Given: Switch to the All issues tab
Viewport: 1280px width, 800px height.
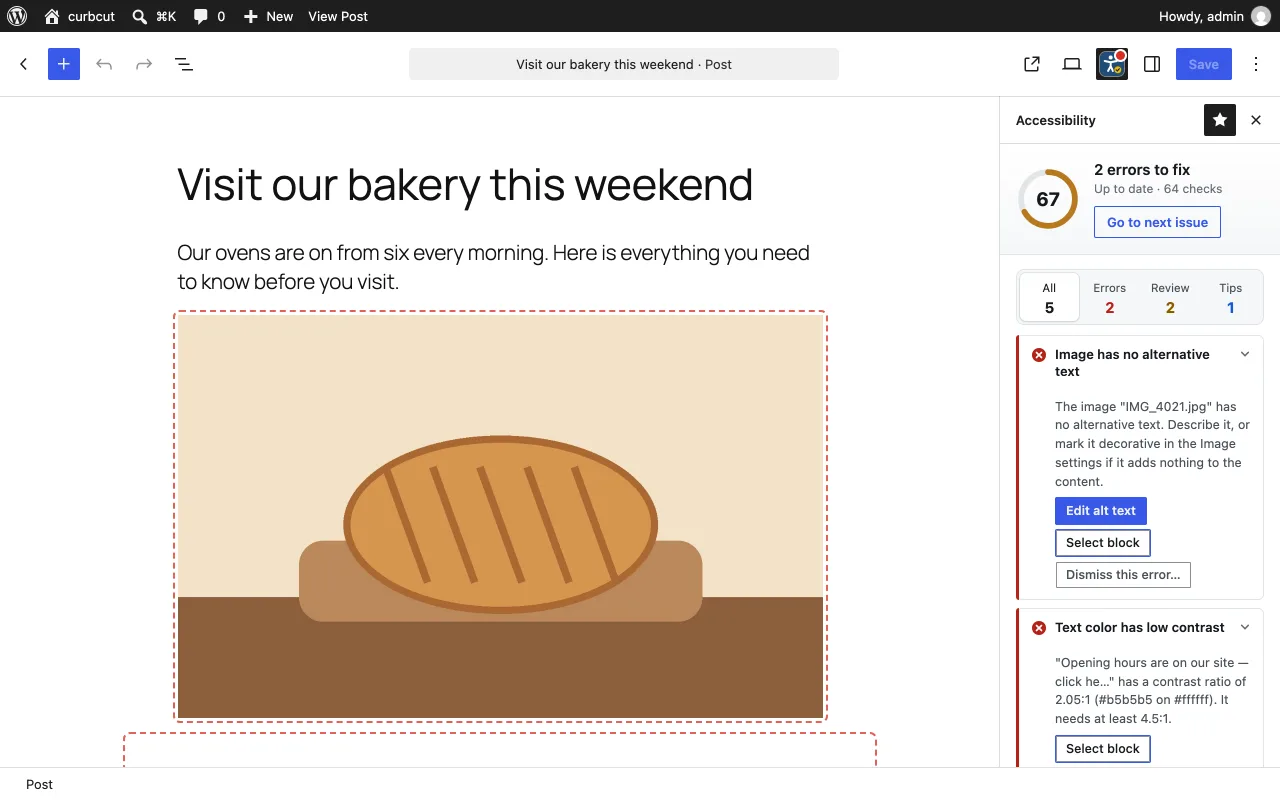Looking at the screenshot, I should (1049, 297).
